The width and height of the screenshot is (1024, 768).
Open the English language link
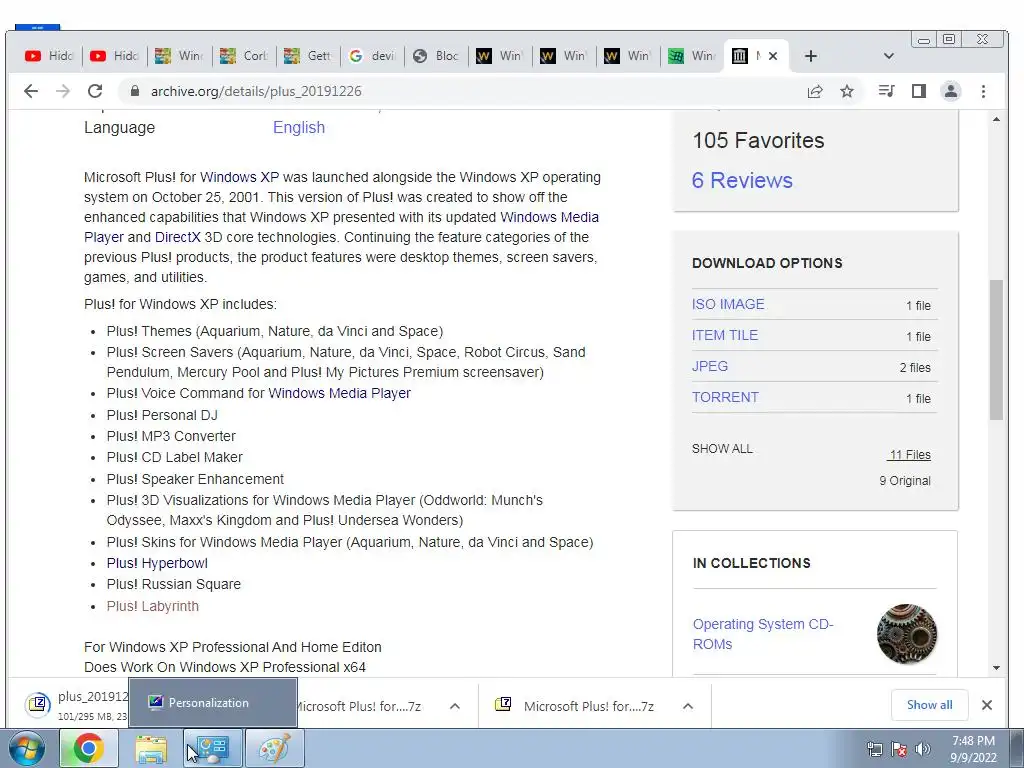[x=298, y=127]
